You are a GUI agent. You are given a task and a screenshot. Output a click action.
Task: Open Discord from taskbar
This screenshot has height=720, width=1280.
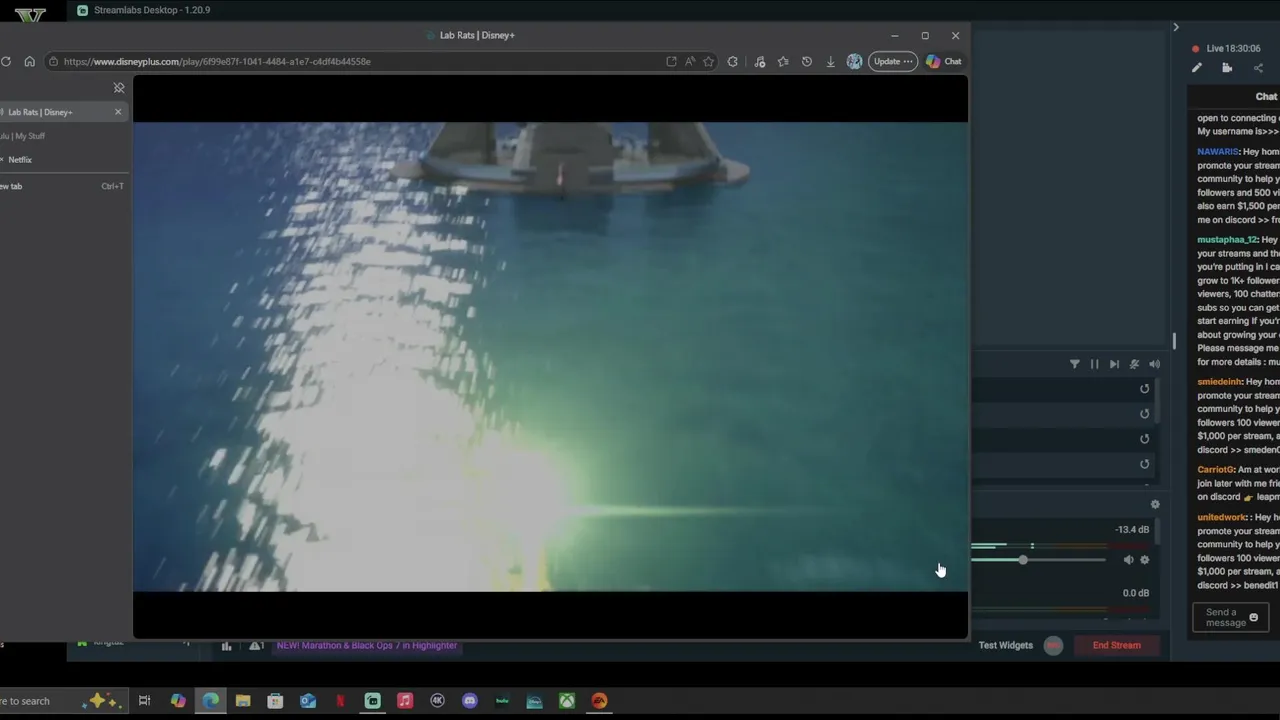point(470,701)
